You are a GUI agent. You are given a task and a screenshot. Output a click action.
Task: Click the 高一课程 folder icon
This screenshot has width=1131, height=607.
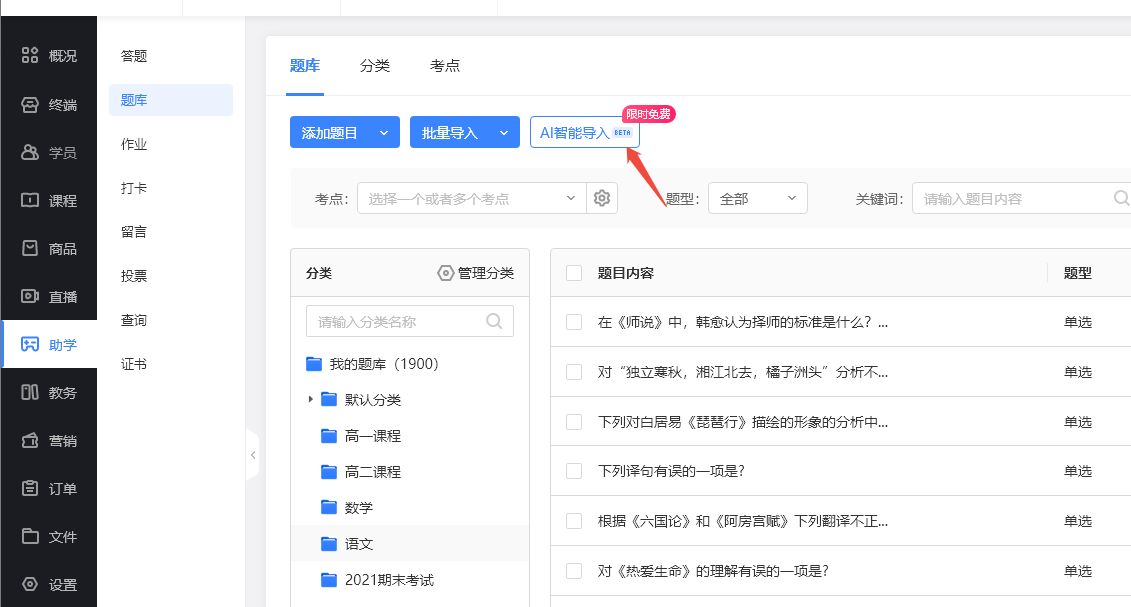tap(329, 435)
